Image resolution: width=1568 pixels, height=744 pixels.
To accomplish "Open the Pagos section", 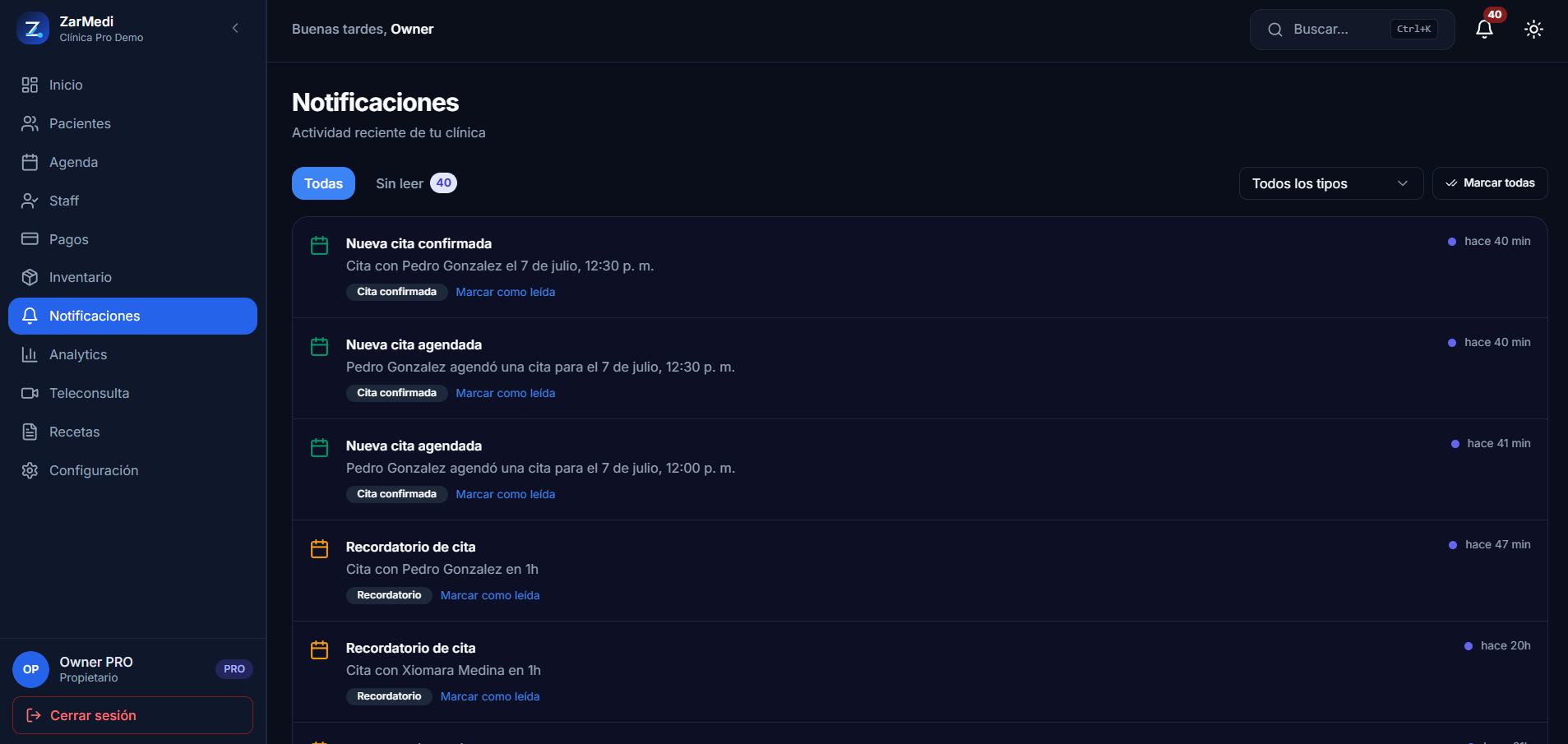I will [x=132, y=239].
